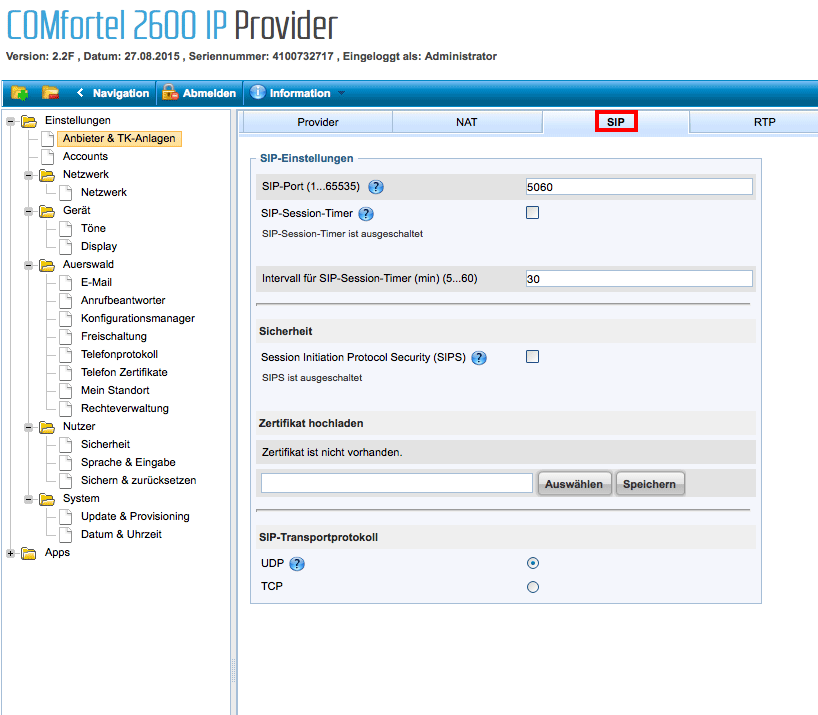The height and width of the screenshot is (715, 818).
Task: Open help for SIP-Session-Timer
Action: tap(366, 214)
